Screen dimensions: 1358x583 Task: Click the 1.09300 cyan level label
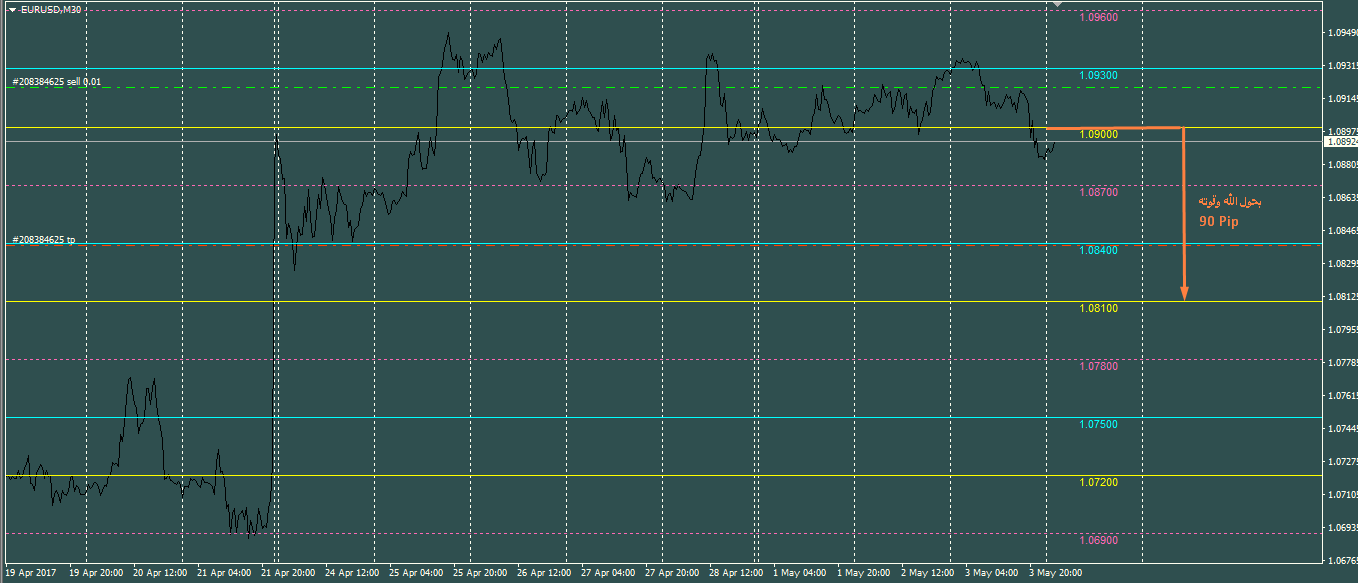[1099, 75]
